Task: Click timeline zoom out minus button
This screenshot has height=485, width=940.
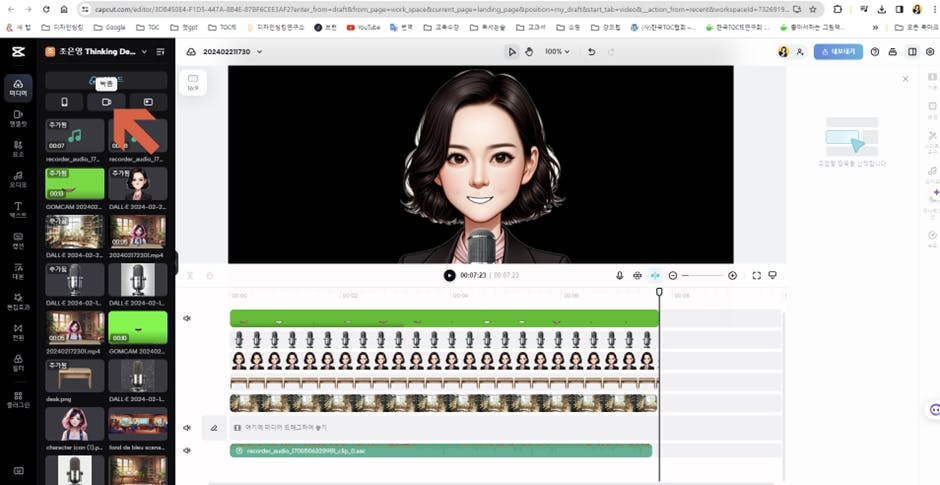Action: [x=673, y=276]
